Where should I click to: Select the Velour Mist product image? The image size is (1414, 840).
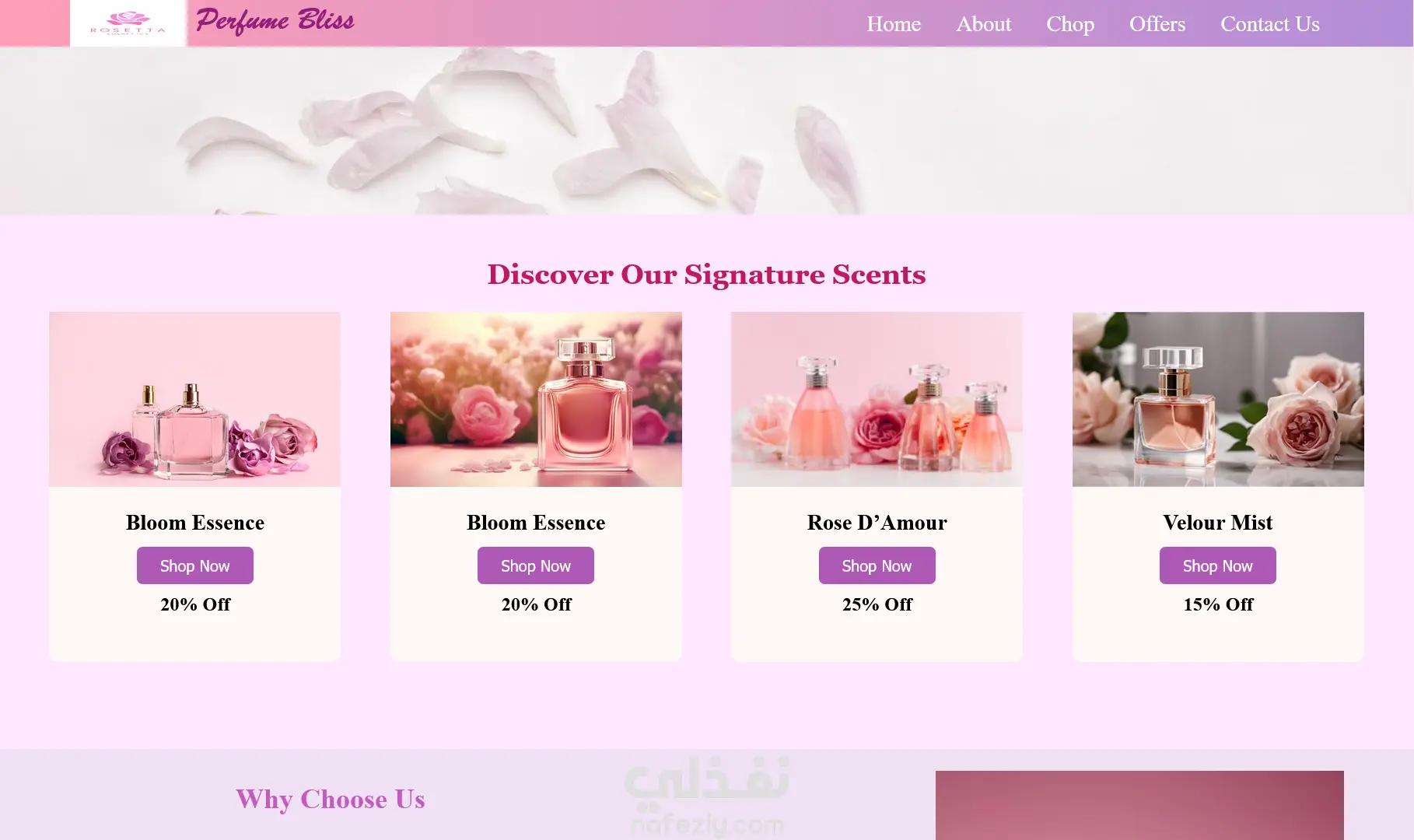pos(1218,399)
